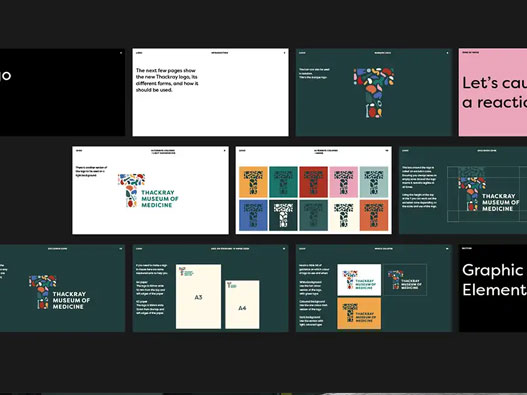Click the multicolored T logo on green slide
527x395 pixels.
(374, 93)
